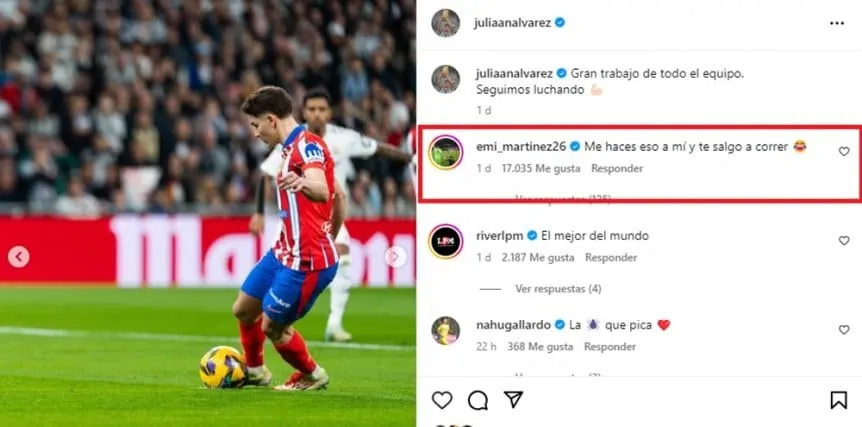Image resolution: width=862 pixels, height=427 pixels.
Task: Open the riverlpm profile picture
Action: point(446,241)
